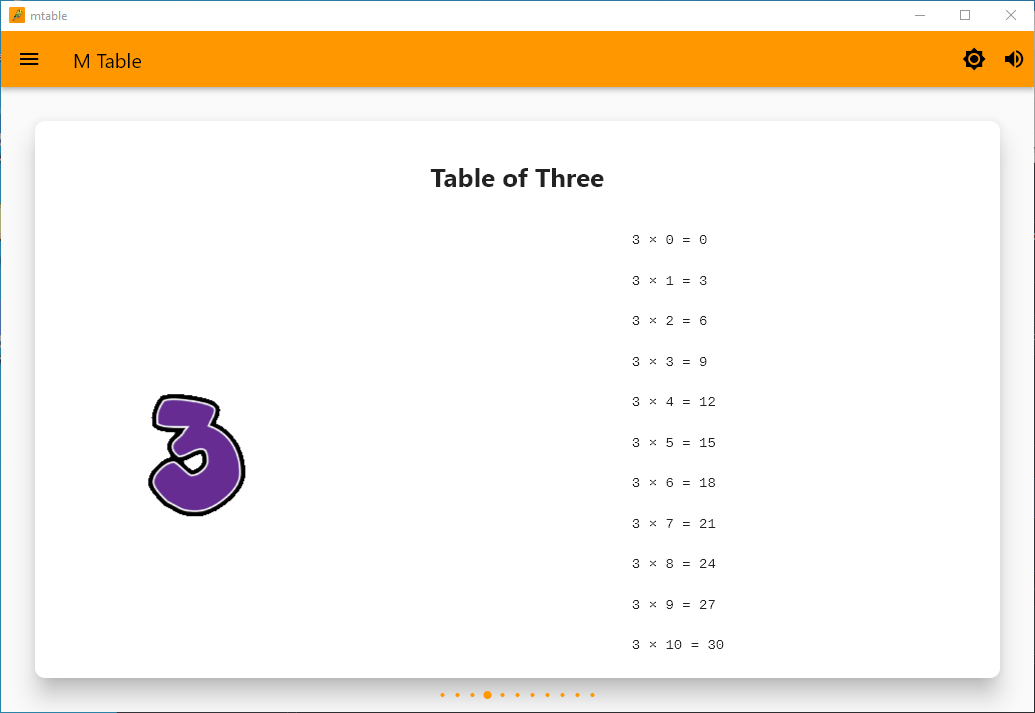
Task: Select the row "3 × 8 = 24"
Action: (673, 564)
